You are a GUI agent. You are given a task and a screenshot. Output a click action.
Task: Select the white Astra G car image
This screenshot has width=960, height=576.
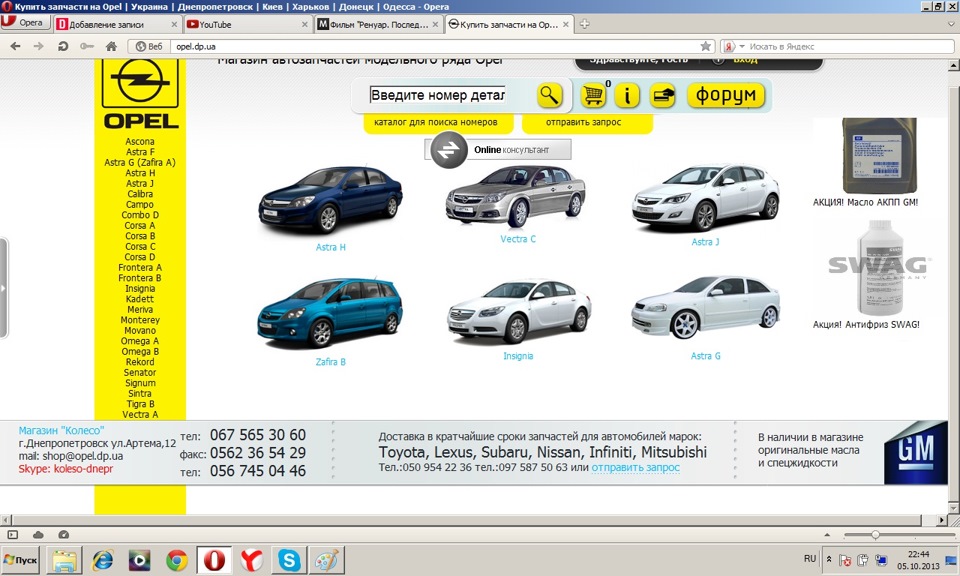[706, 308]
